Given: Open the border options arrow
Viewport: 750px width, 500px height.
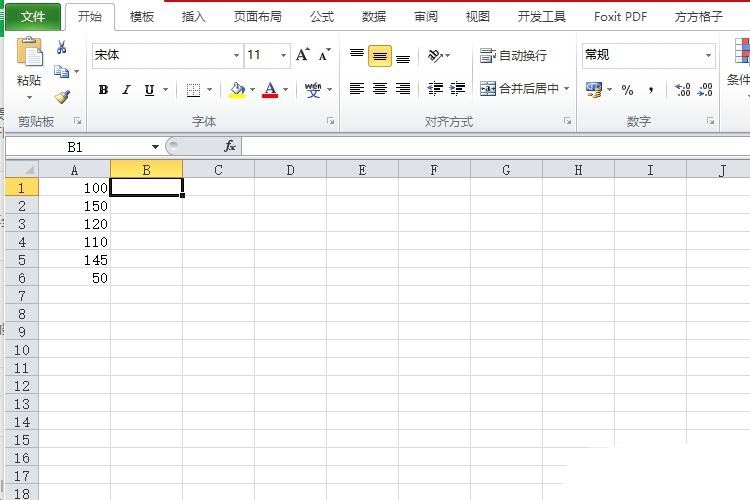Looking at the screenshot, I should [x=209, y=89].
